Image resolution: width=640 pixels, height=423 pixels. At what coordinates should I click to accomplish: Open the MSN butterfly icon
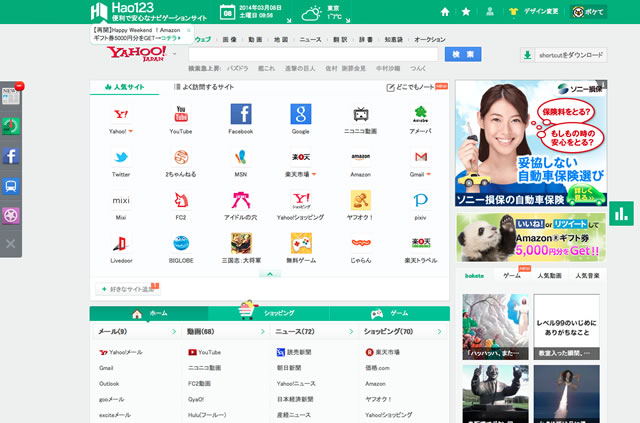(241, 157)
